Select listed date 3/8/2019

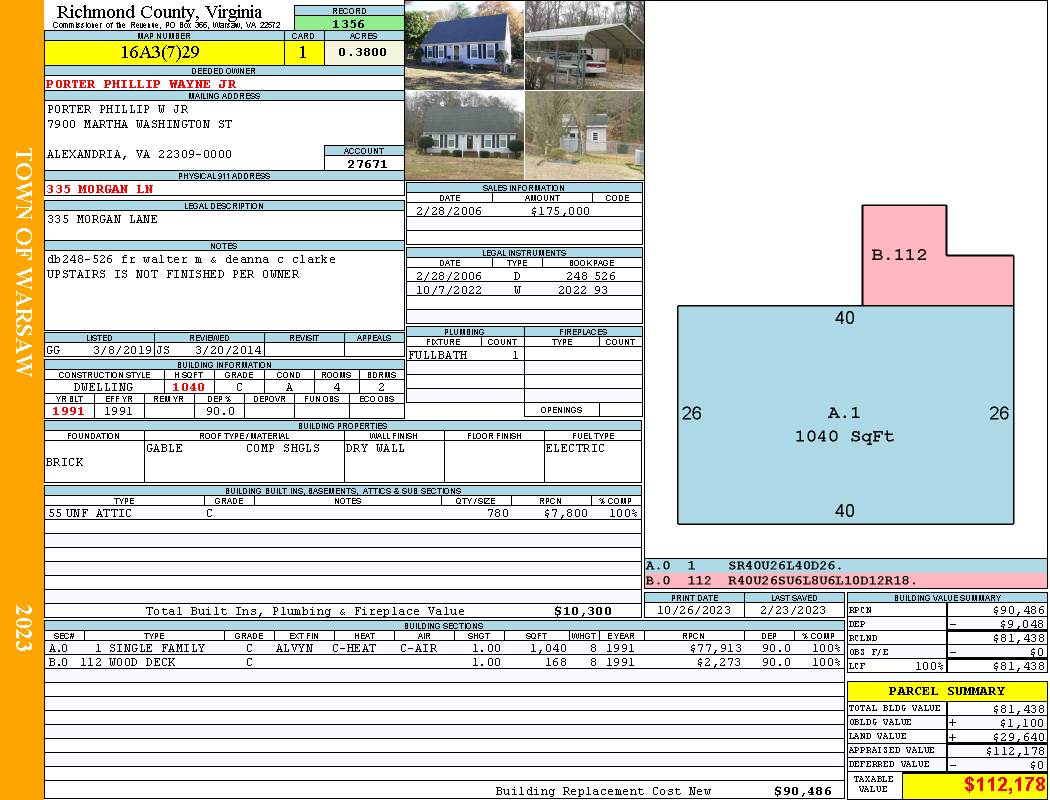click(122, 350)
